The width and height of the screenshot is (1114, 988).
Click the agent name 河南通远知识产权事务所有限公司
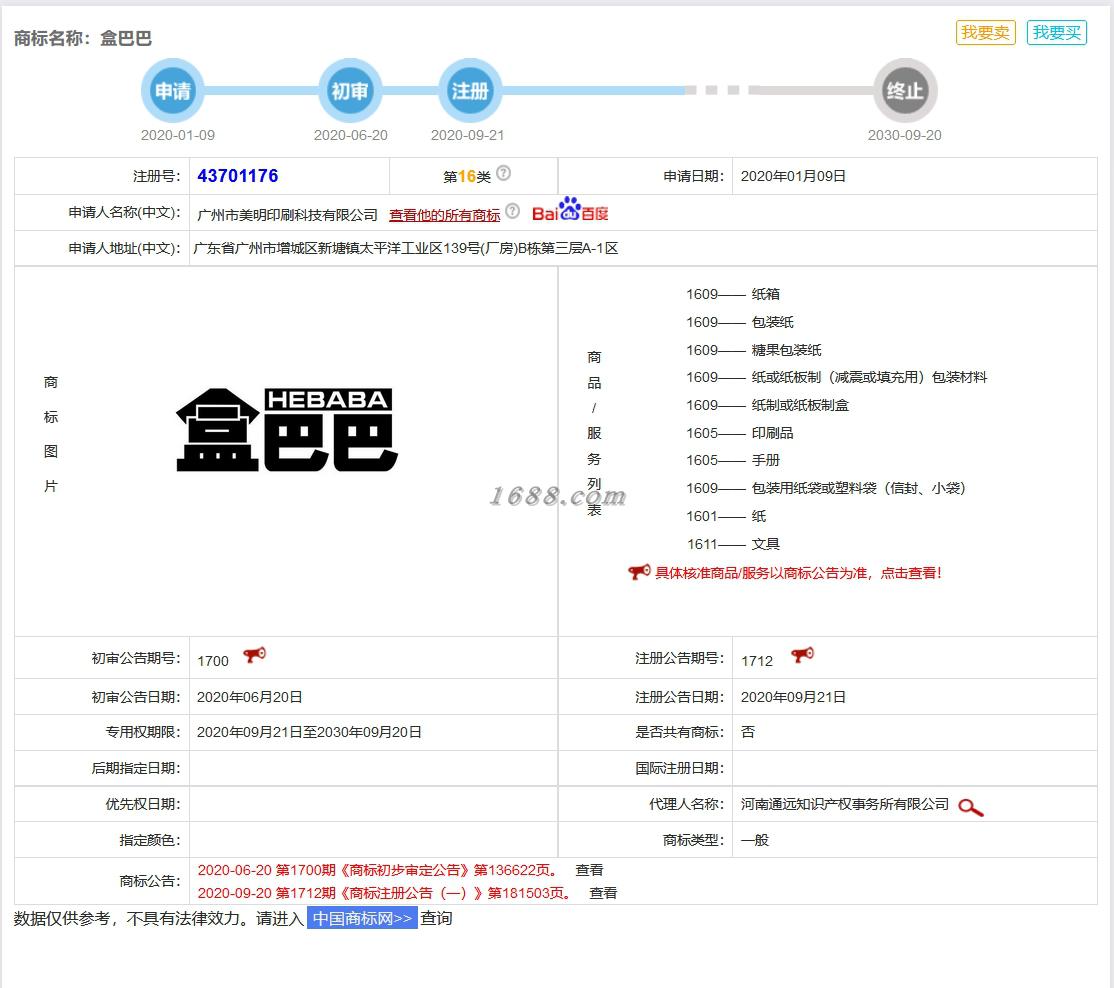[845, 804]
